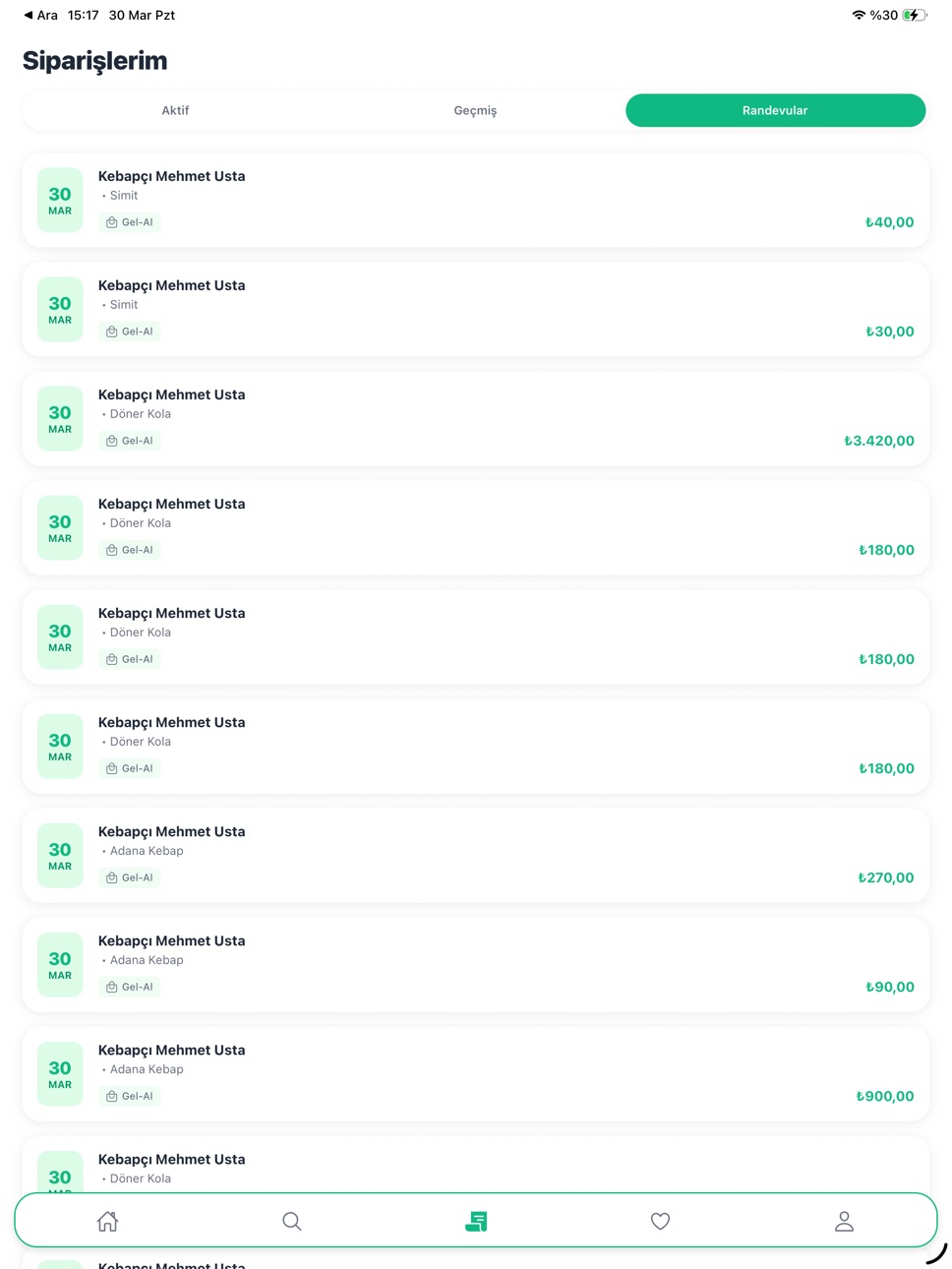
Task: Switch to the Aktif tab
Action: [175, 110]
